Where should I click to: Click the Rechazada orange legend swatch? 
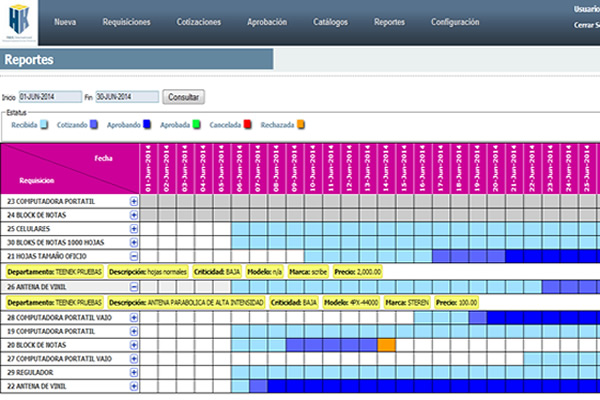[x=300, y=125]
